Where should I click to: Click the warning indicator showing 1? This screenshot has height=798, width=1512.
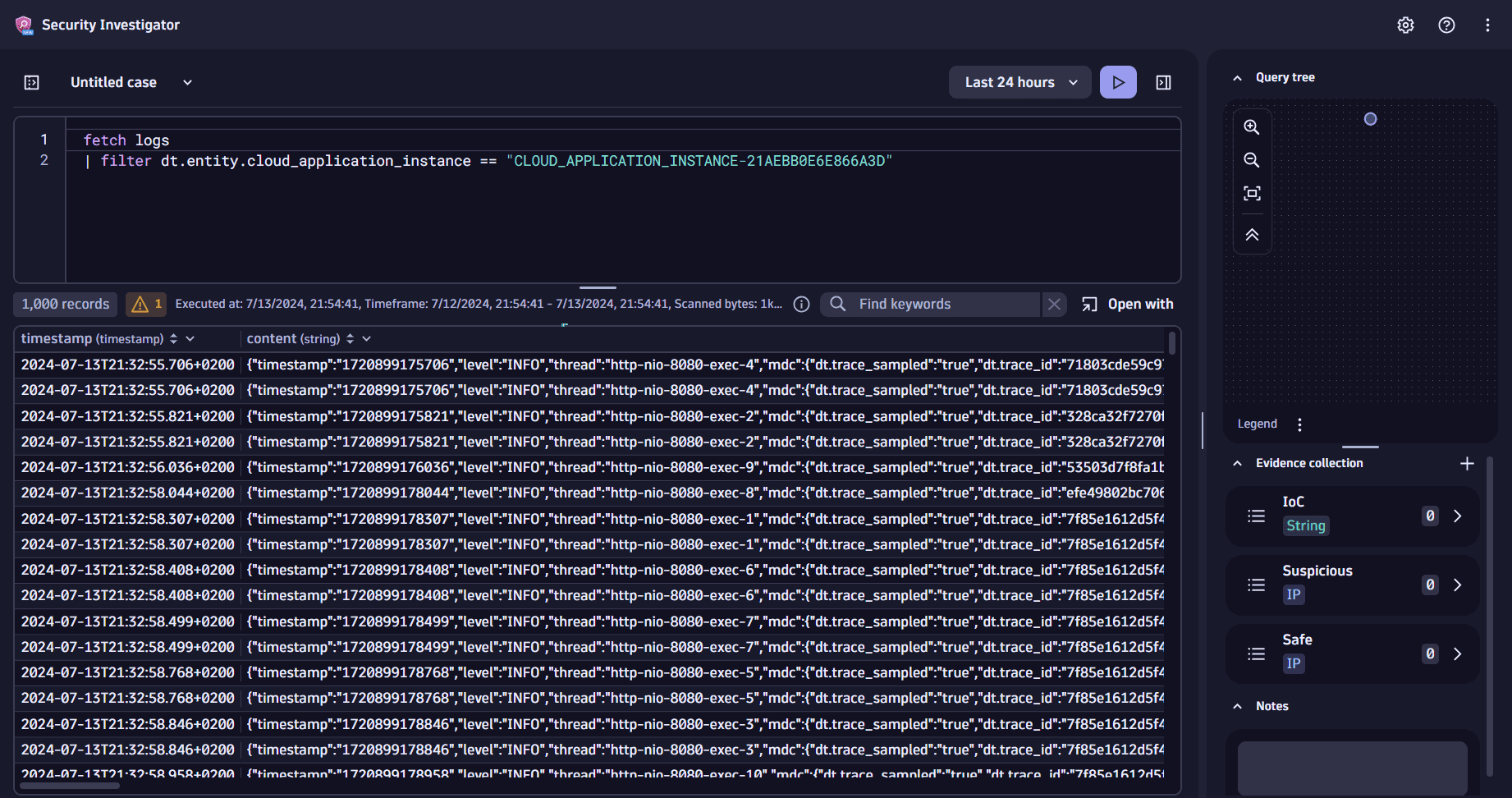tap(146, 305)
